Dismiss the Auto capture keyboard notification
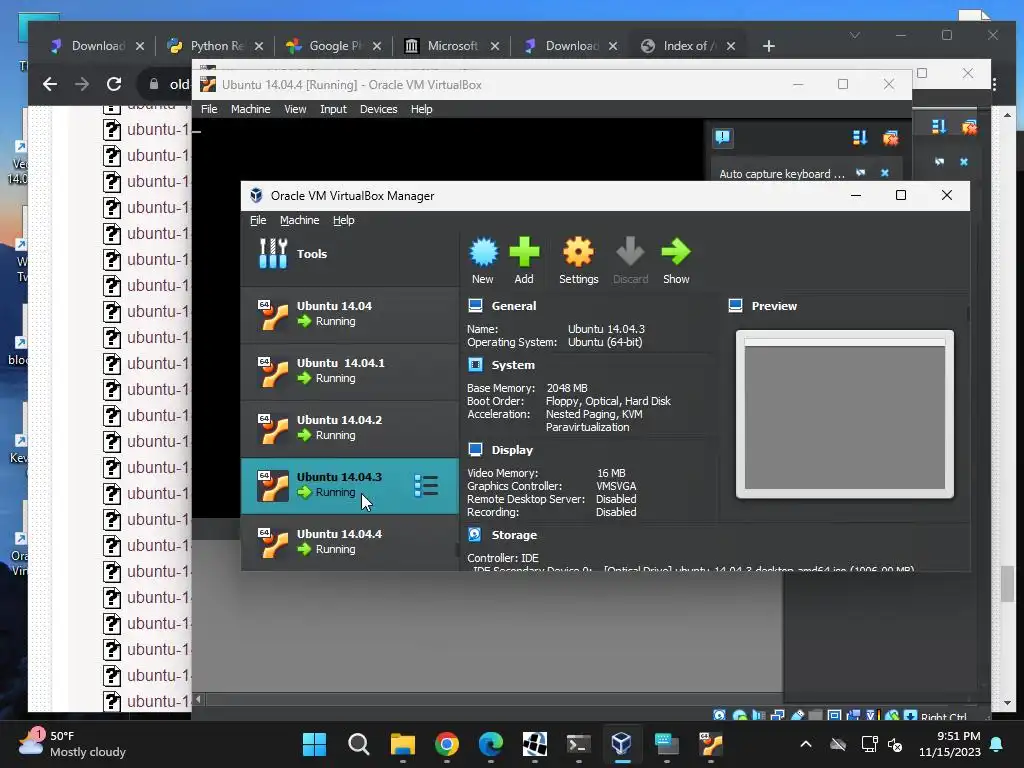Image resolution: width=1024 pixels, height=768 pixels. [x=885, y=173]
